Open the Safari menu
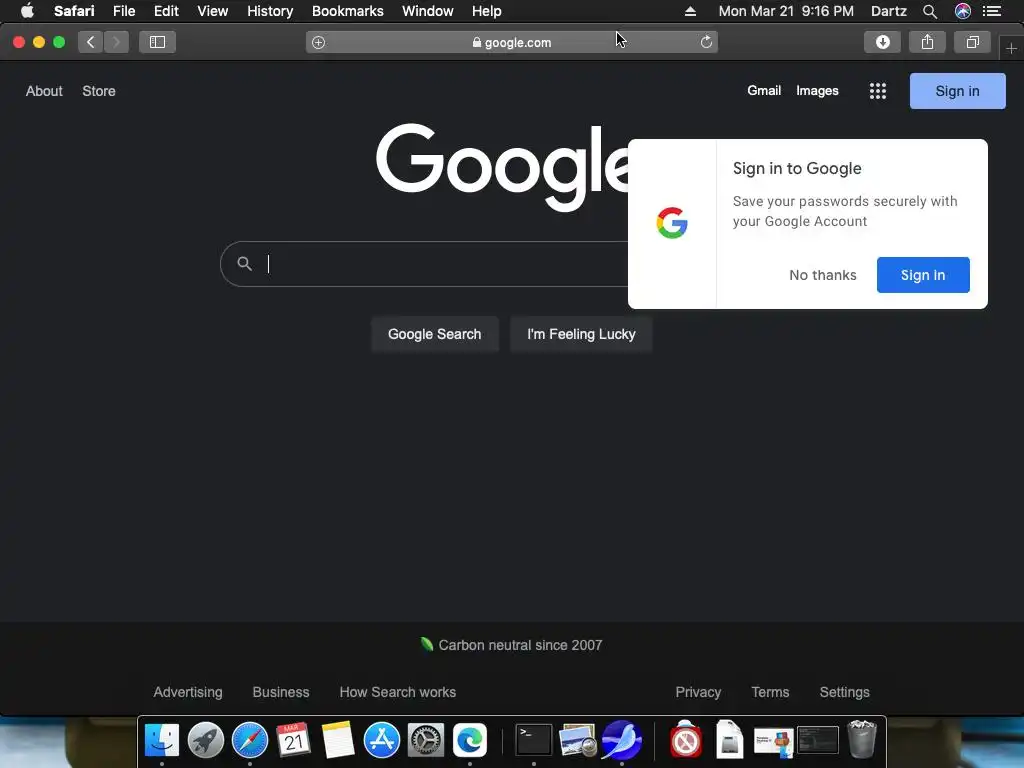The width and height of the screenshot is (1024, 768). coord(74,11)
